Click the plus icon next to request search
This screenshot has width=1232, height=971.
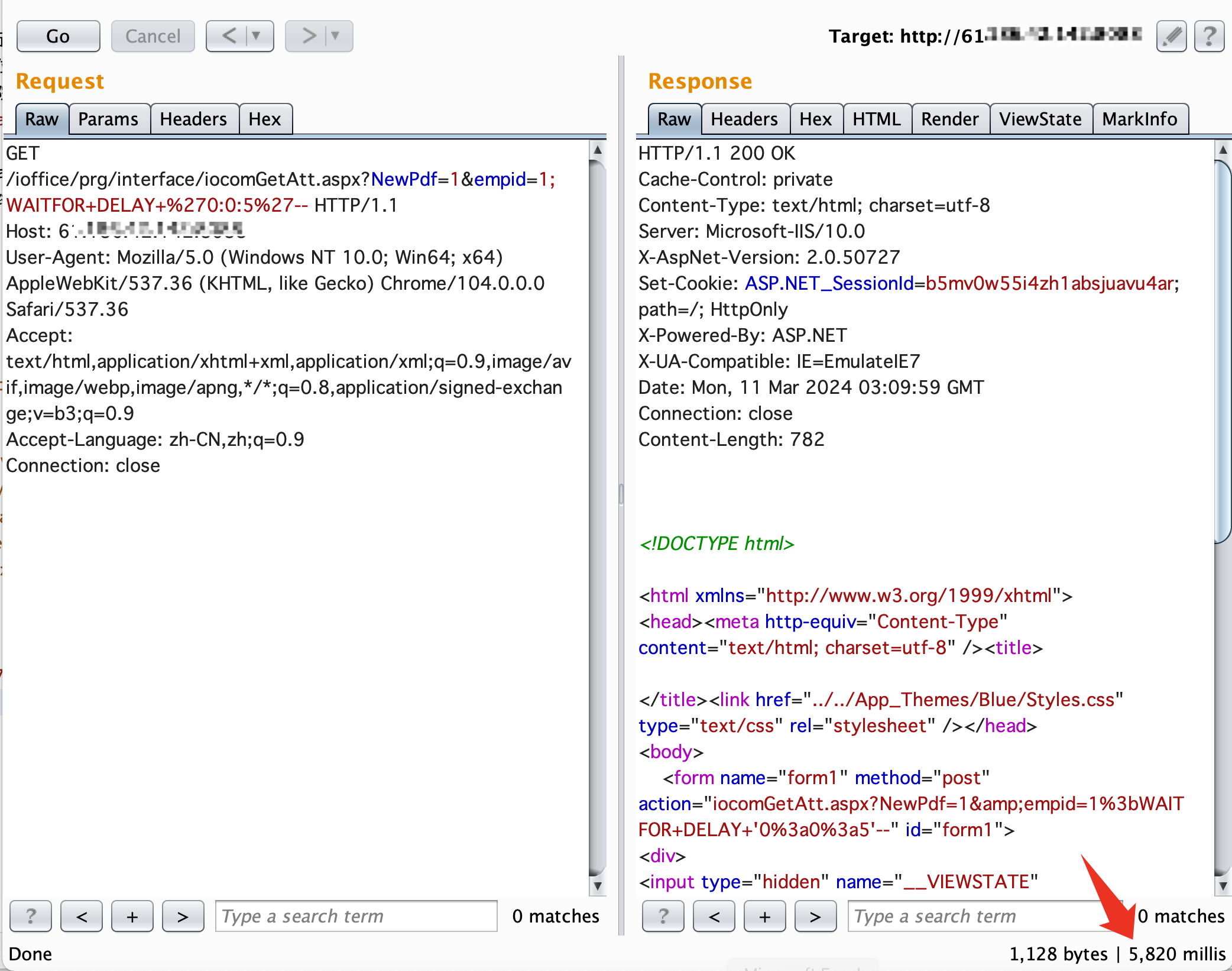(132, 916)
